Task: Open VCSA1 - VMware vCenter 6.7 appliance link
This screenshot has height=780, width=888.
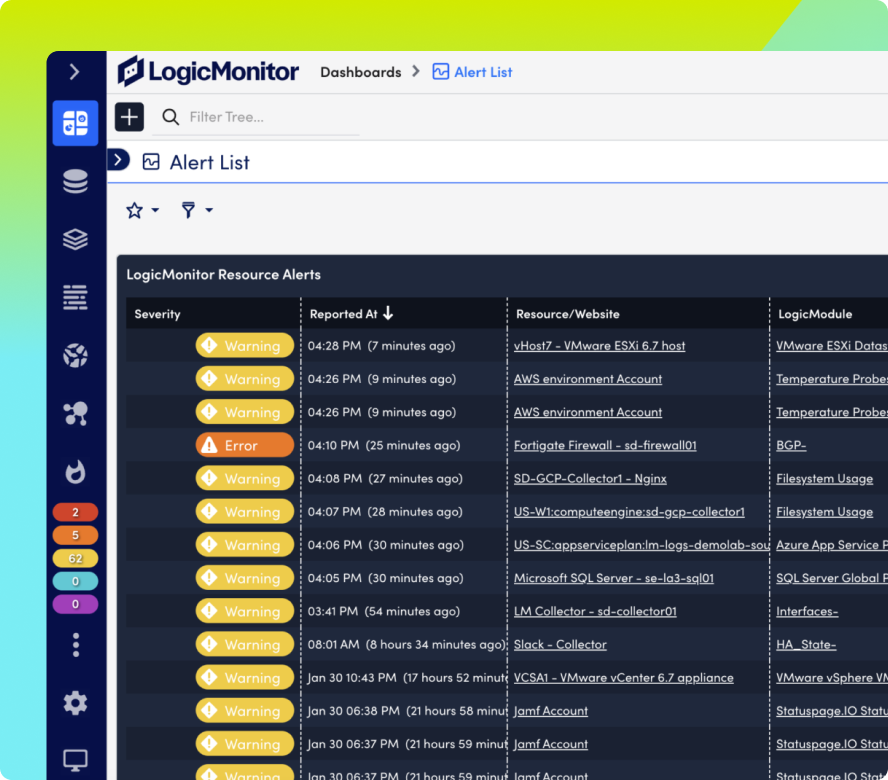Action: (624, 677)
